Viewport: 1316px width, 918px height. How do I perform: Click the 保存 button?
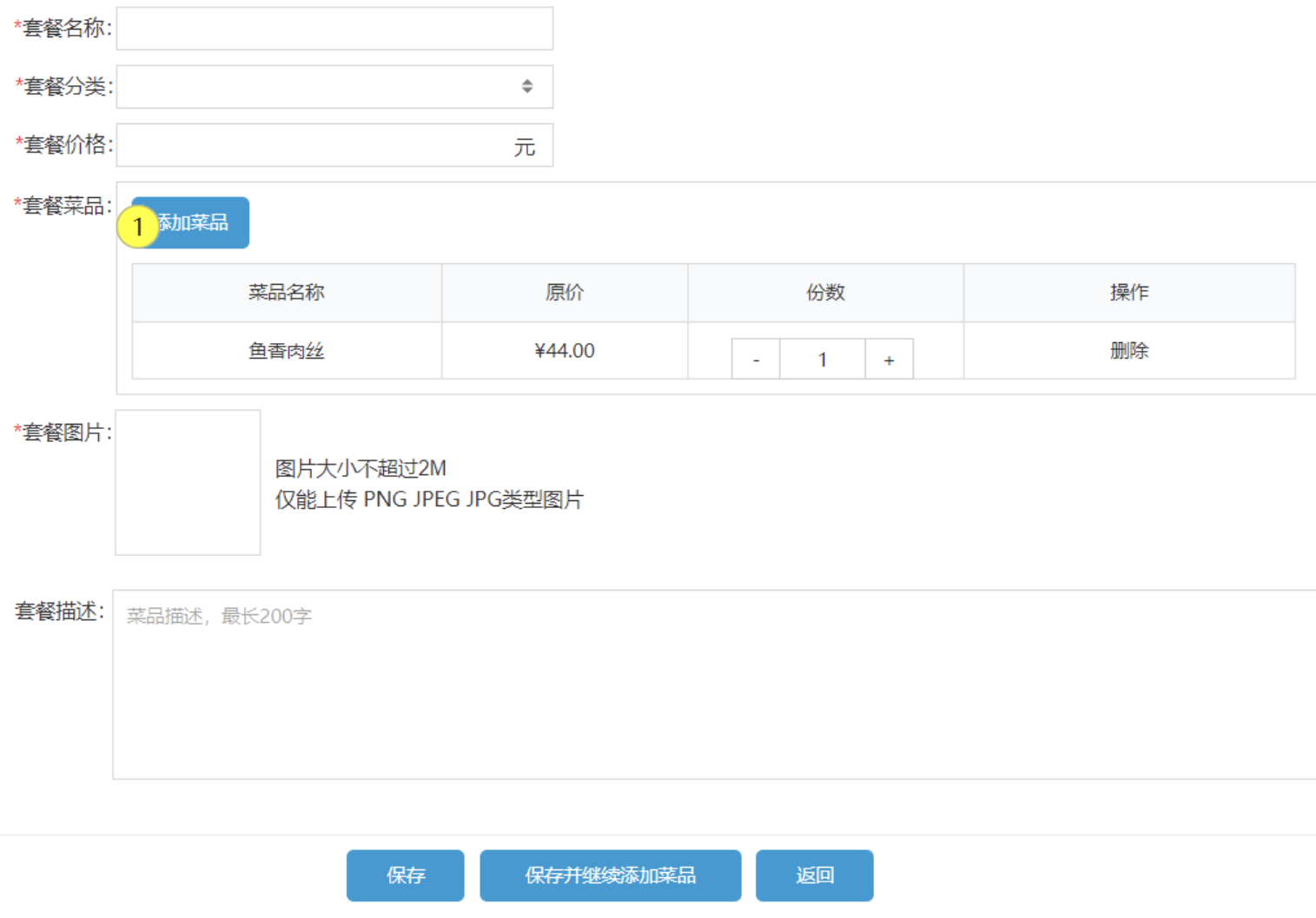(x=405, y=875)
